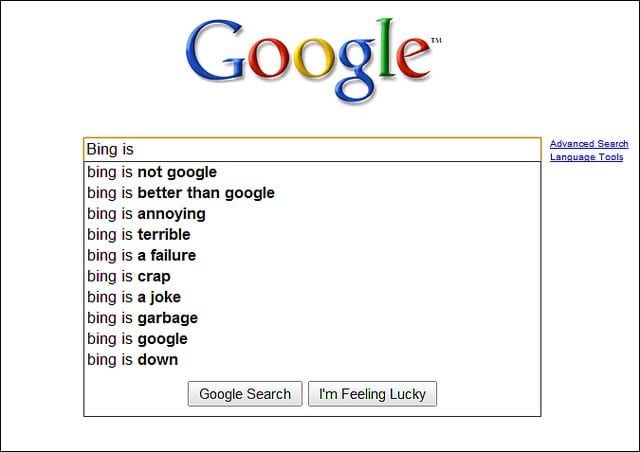Focus the search box containing "Bing is"

pyautogui.click(x=312, y=150)
